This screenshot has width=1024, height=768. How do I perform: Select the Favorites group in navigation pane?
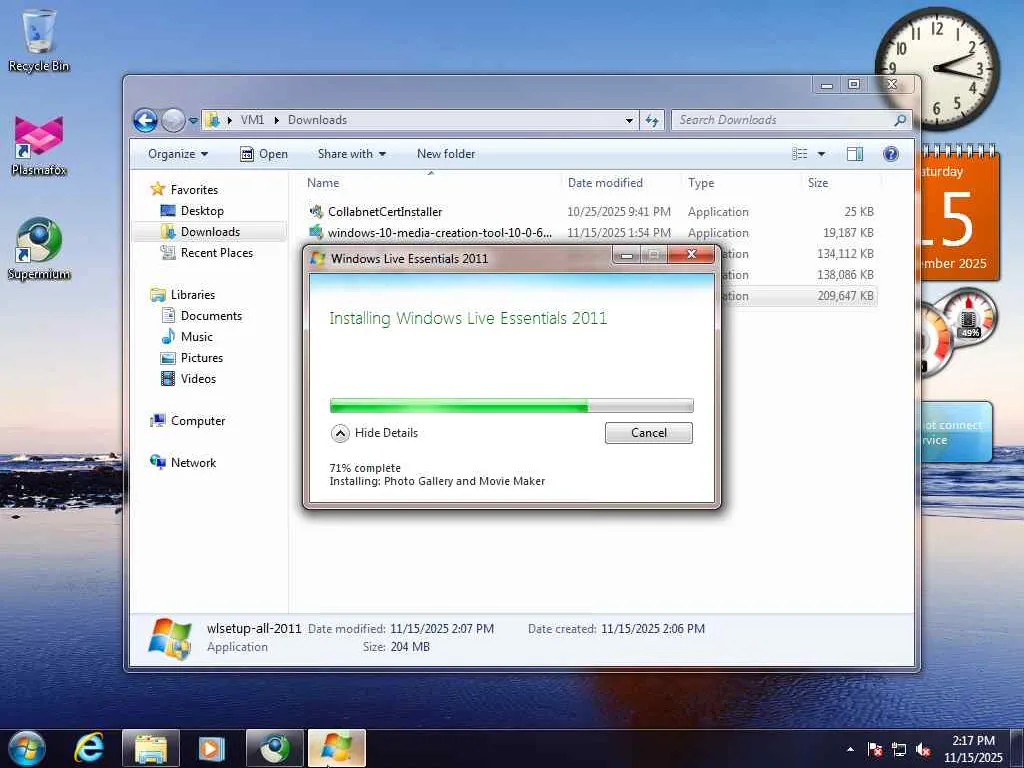tap(194, 189)
